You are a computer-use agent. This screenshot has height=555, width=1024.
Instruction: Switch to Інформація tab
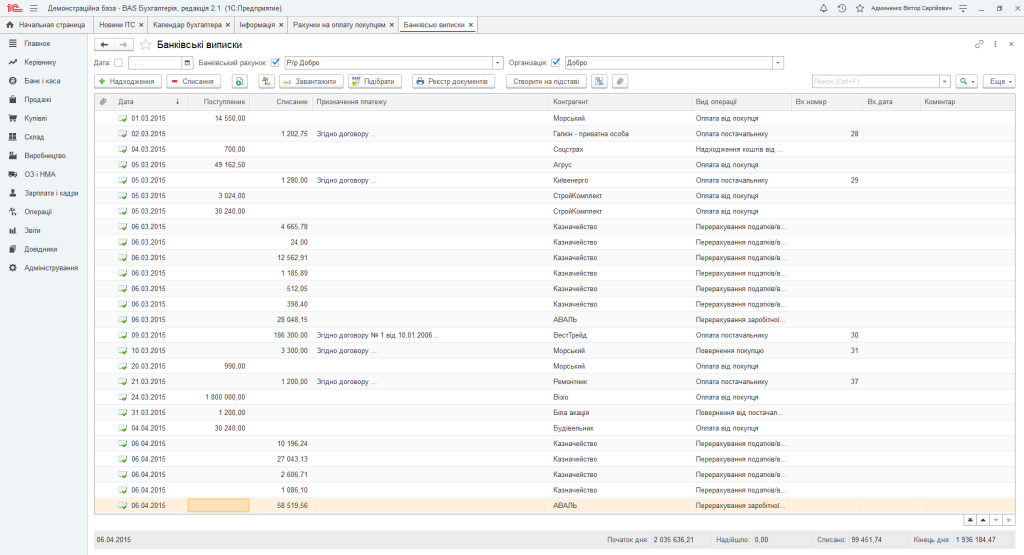(257, 25)
